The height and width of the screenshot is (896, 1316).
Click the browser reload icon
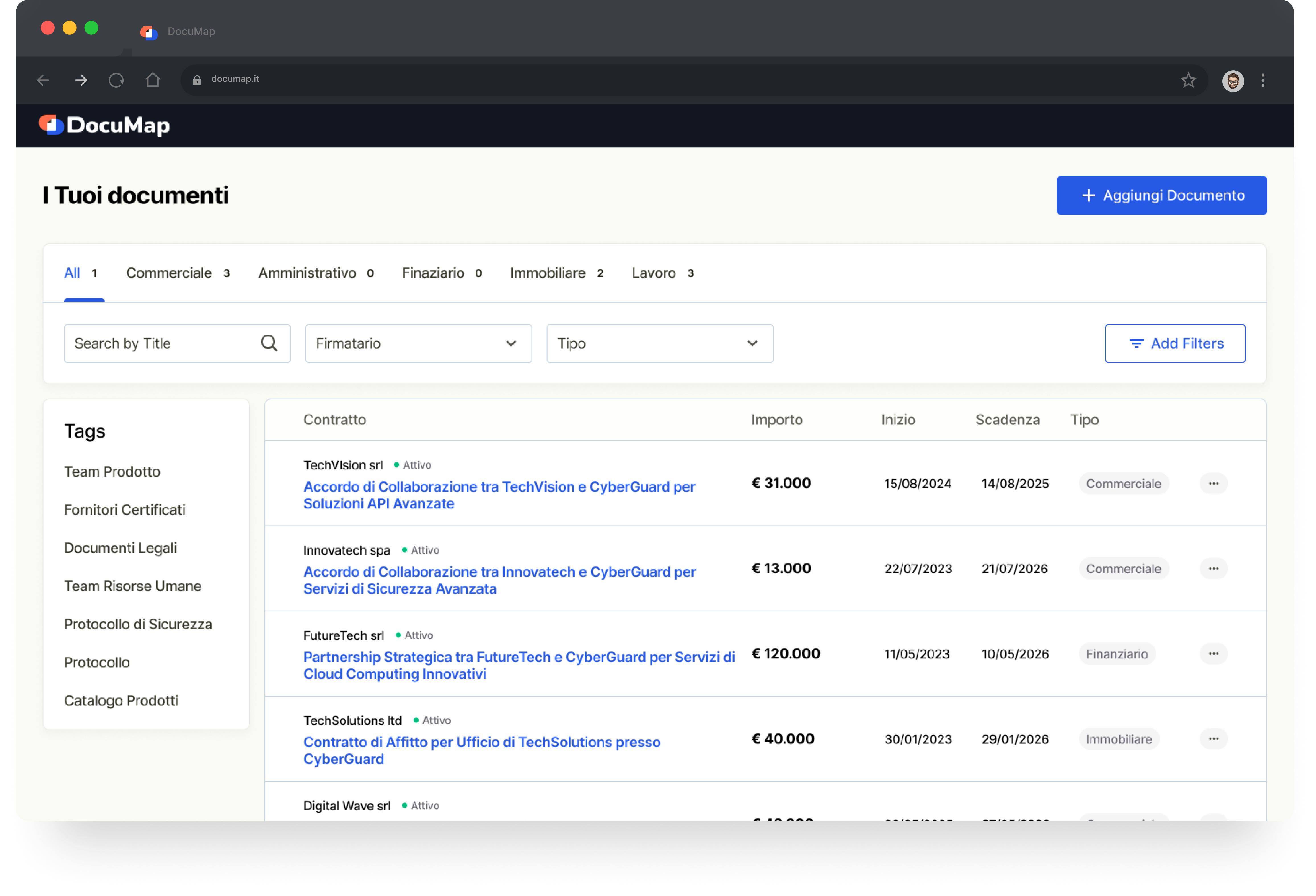coord(116,80)
